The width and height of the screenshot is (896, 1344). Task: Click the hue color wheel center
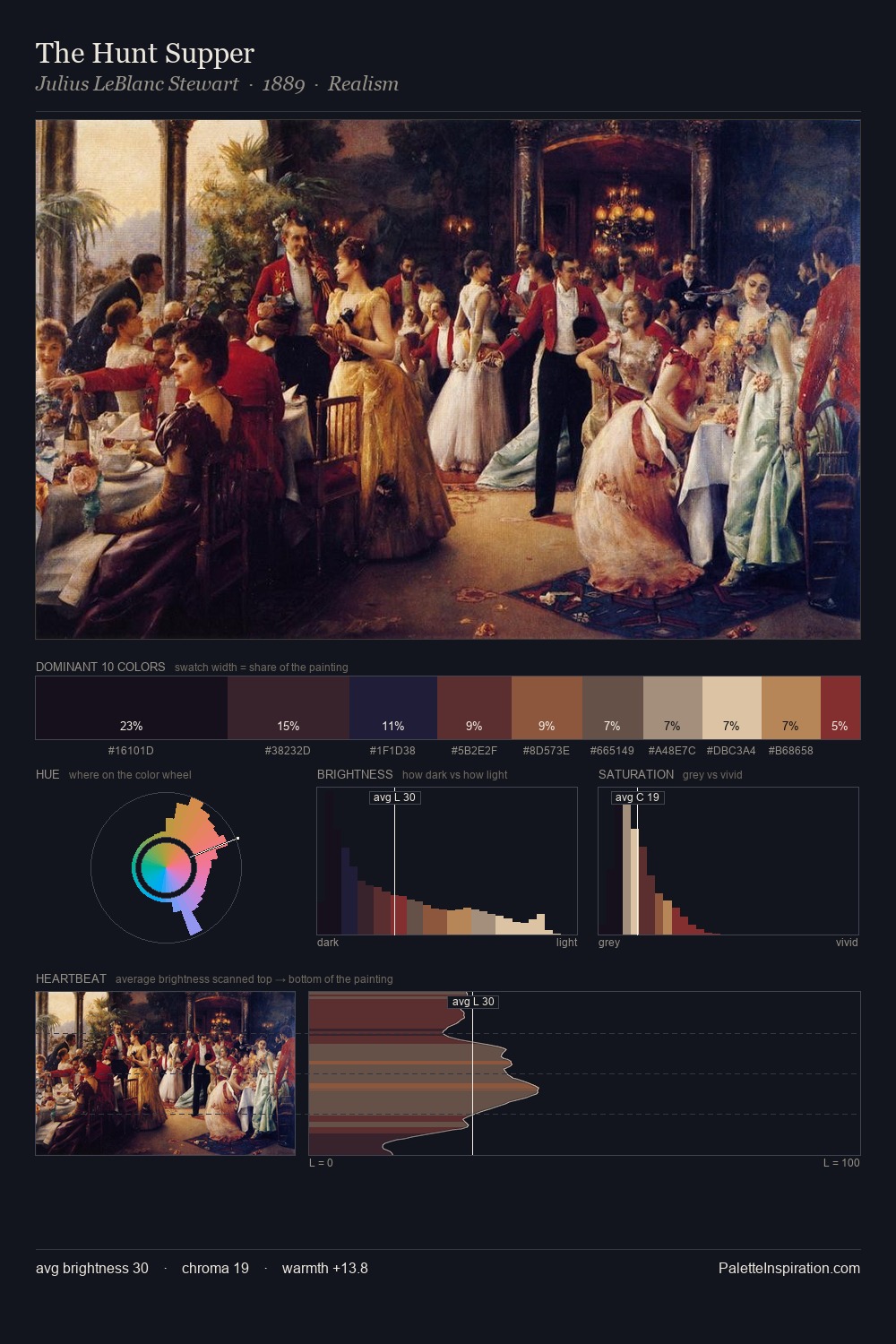166,866
